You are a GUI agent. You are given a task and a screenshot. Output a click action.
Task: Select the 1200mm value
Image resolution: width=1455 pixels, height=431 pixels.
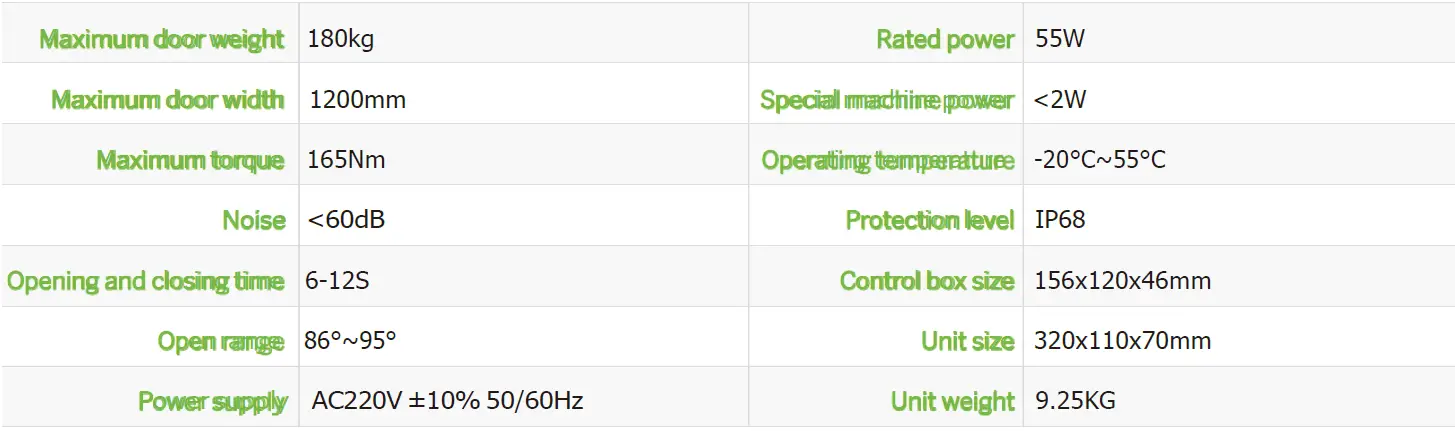pyautogui.click(x=357, y=100)
